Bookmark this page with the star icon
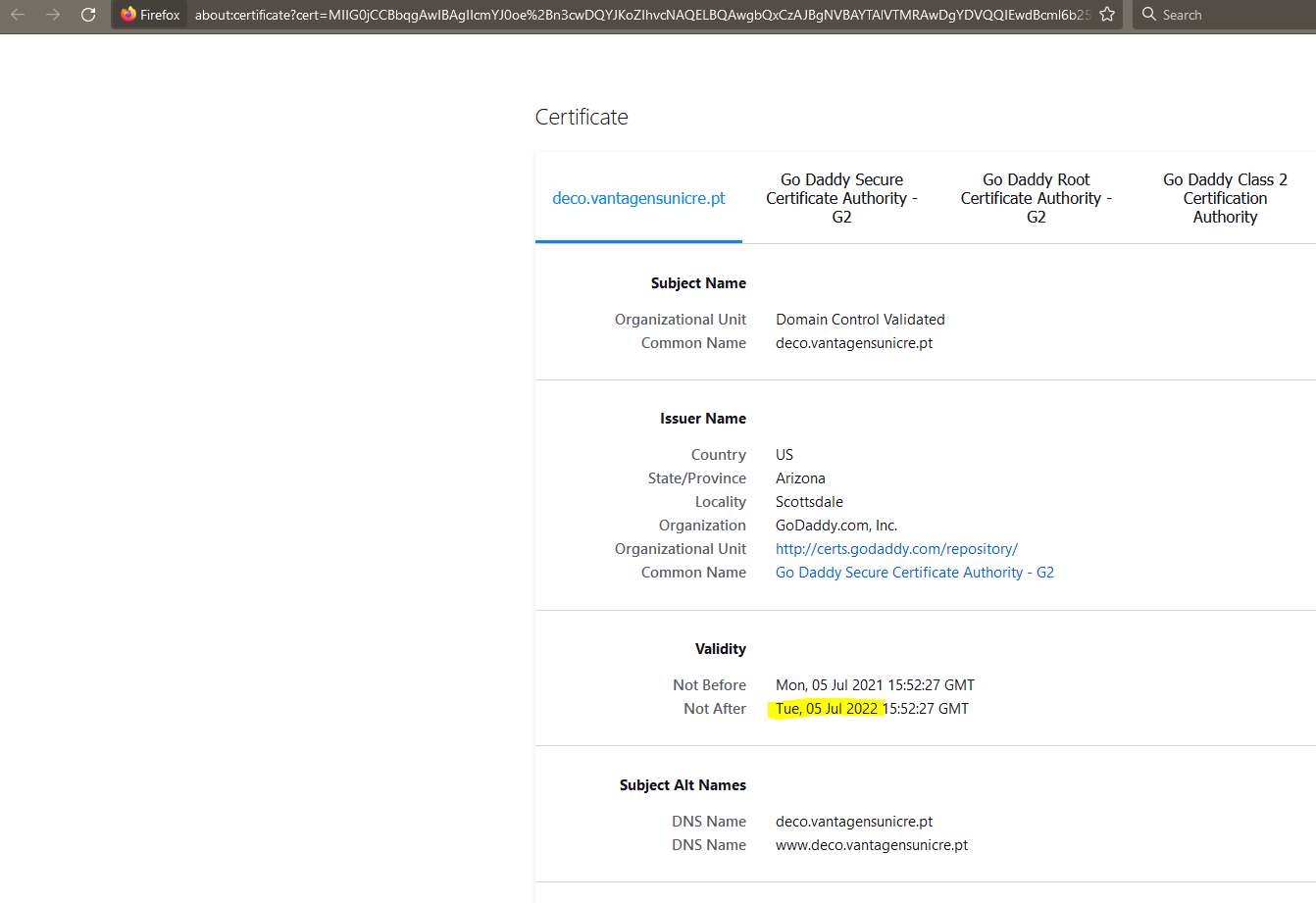Screen dimensions: 1316x903 [1107, 15]
